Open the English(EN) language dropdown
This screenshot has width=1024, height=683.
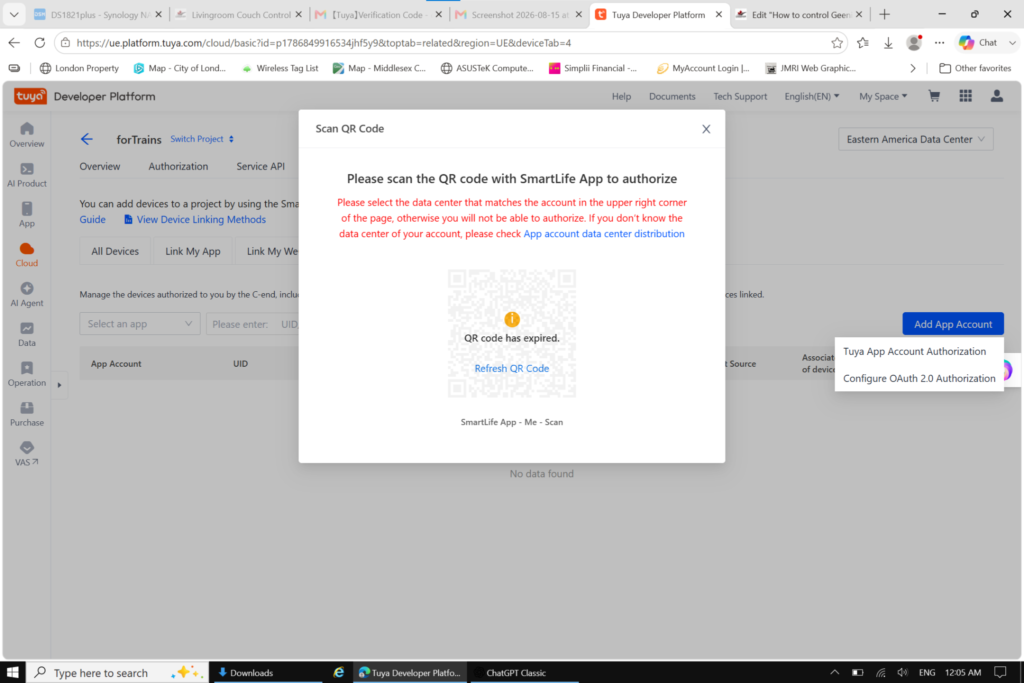point(811,96)
